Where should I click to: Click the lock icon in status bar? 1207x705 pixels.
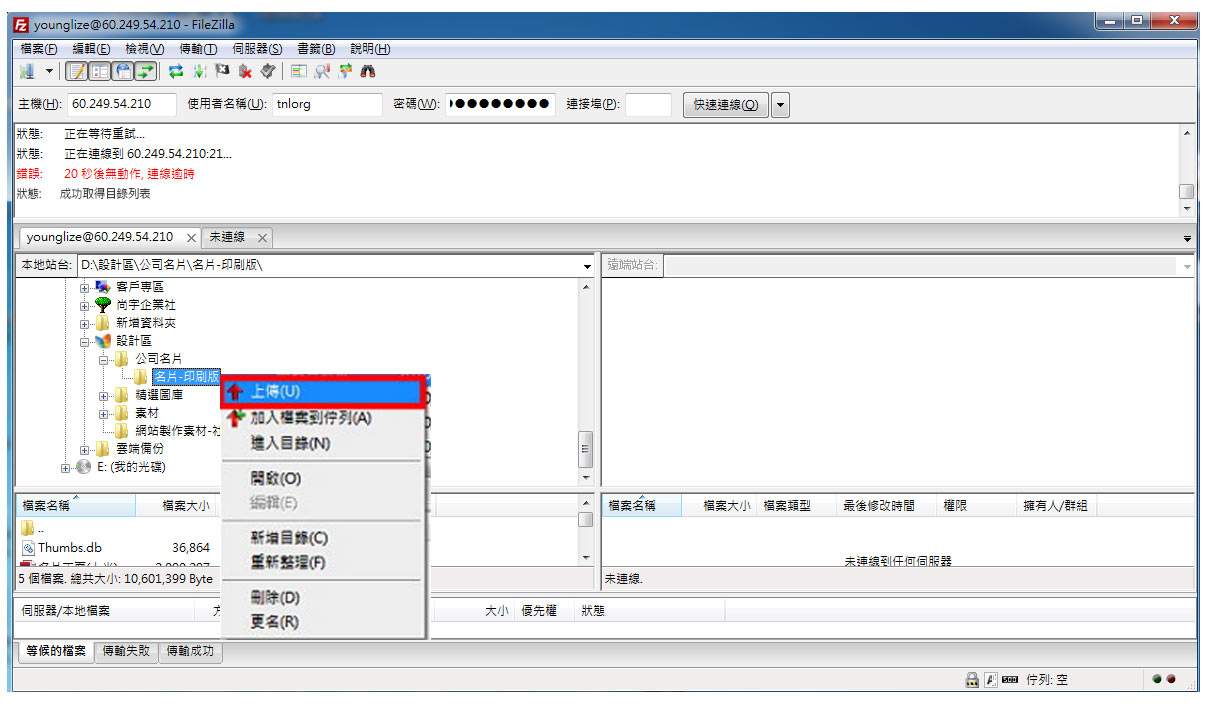pyautogui.click(x=971, y=680)
